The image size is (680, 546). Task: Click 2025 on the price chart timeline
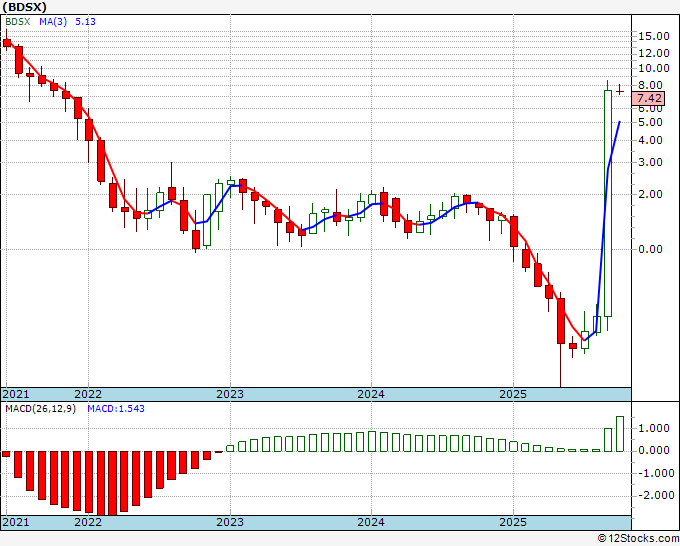pos(513,394)
